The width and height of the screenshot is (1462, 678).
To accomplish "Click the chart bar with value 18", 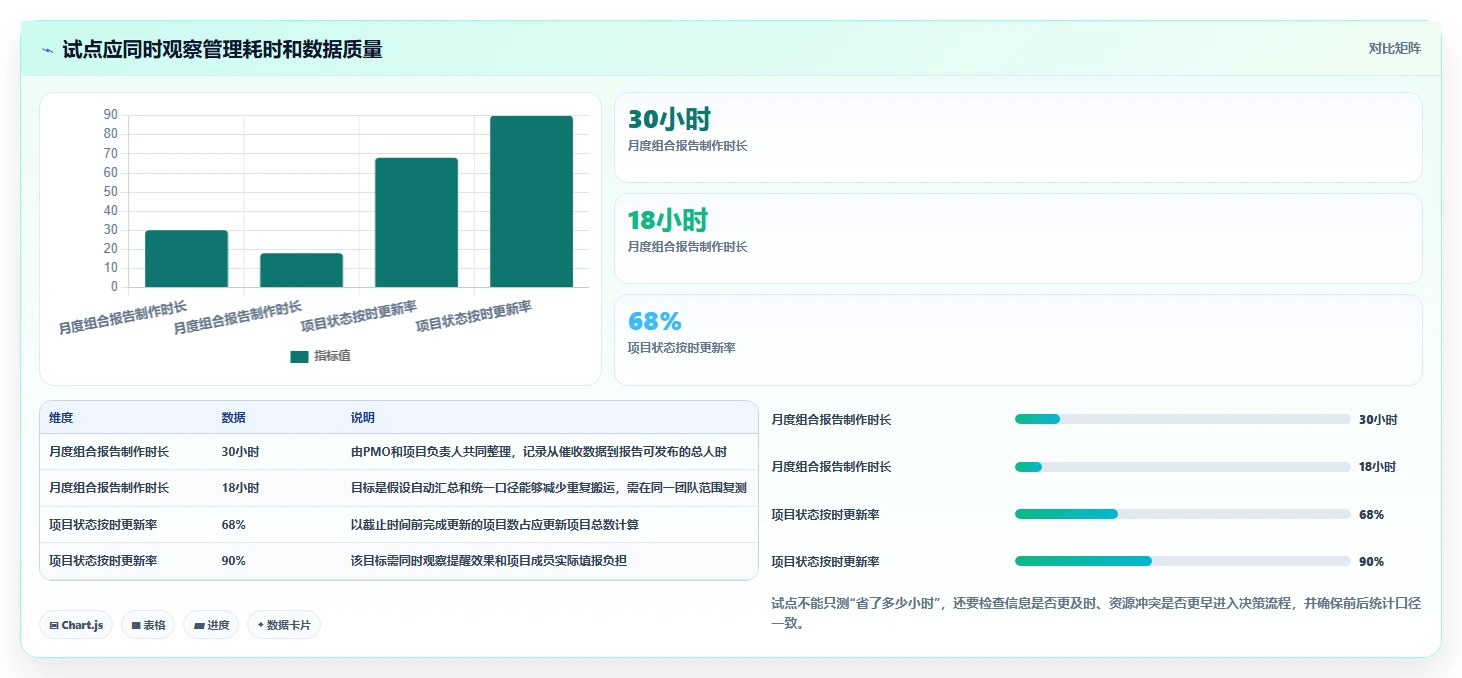I will [301, 270].
